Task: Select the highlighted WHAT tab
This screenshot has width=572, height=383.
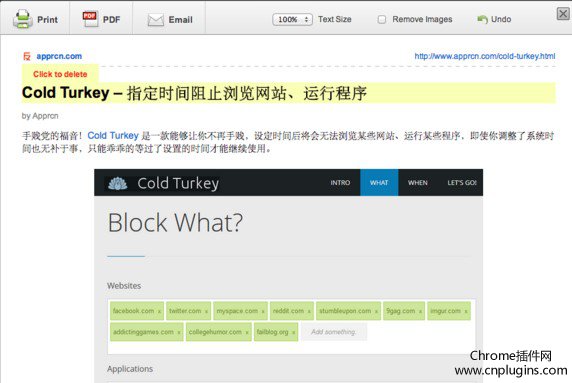Action: tap(379, 183)
